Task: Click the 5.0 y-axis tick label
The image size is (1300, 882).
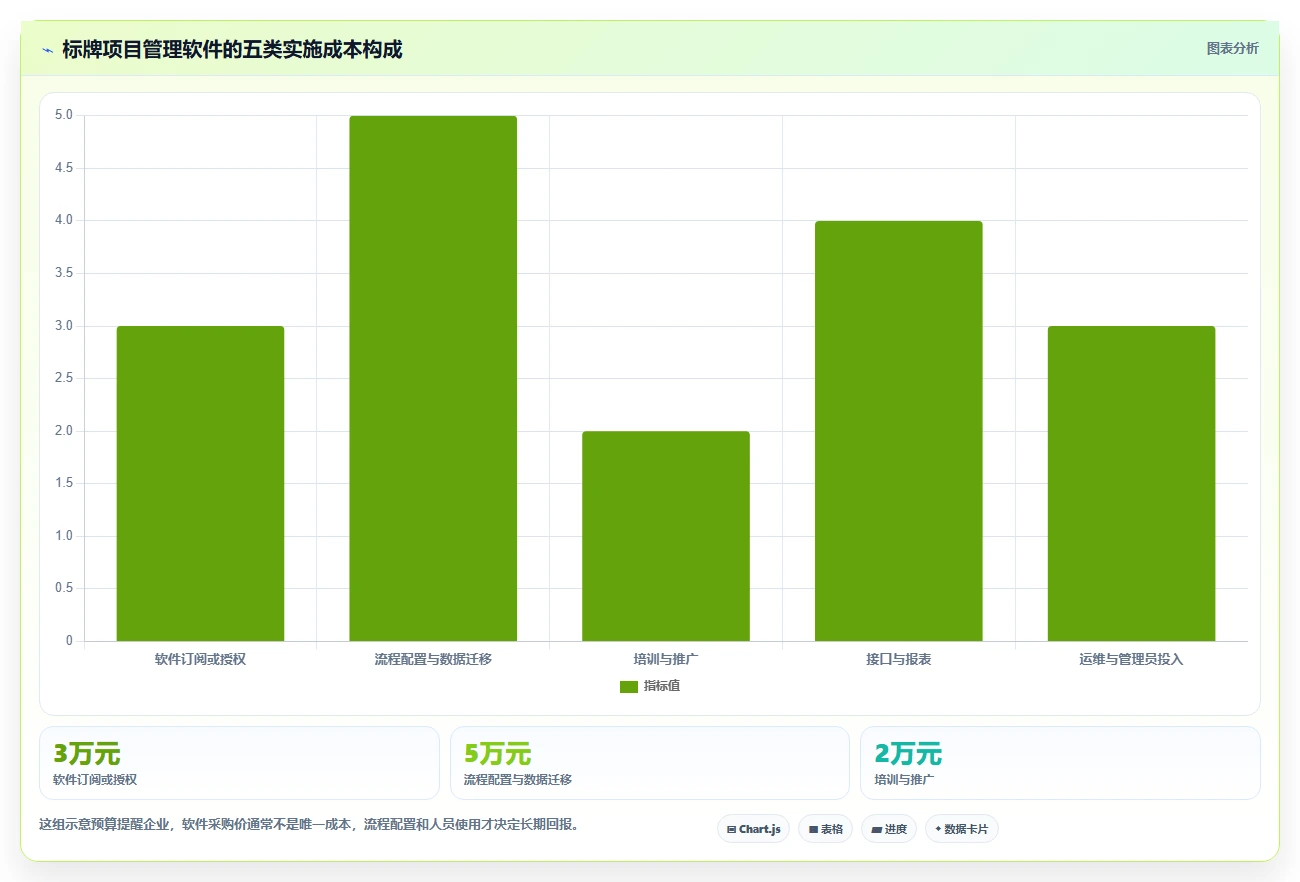Action: (64, 115)
